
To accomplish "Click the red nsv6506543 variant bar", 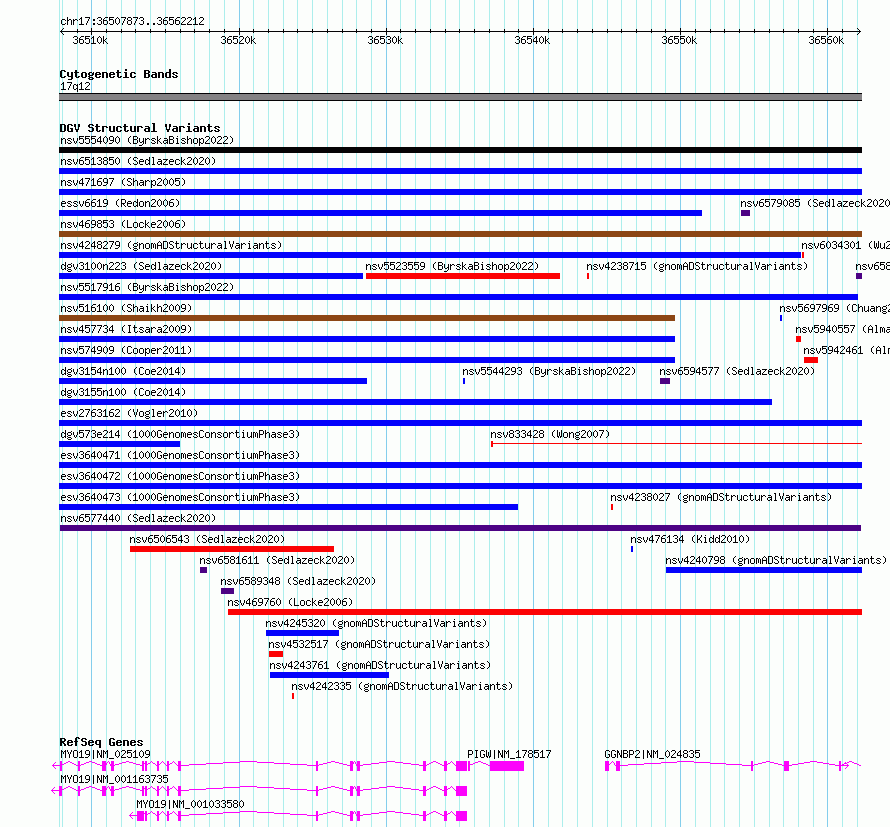I will point(232,549).
